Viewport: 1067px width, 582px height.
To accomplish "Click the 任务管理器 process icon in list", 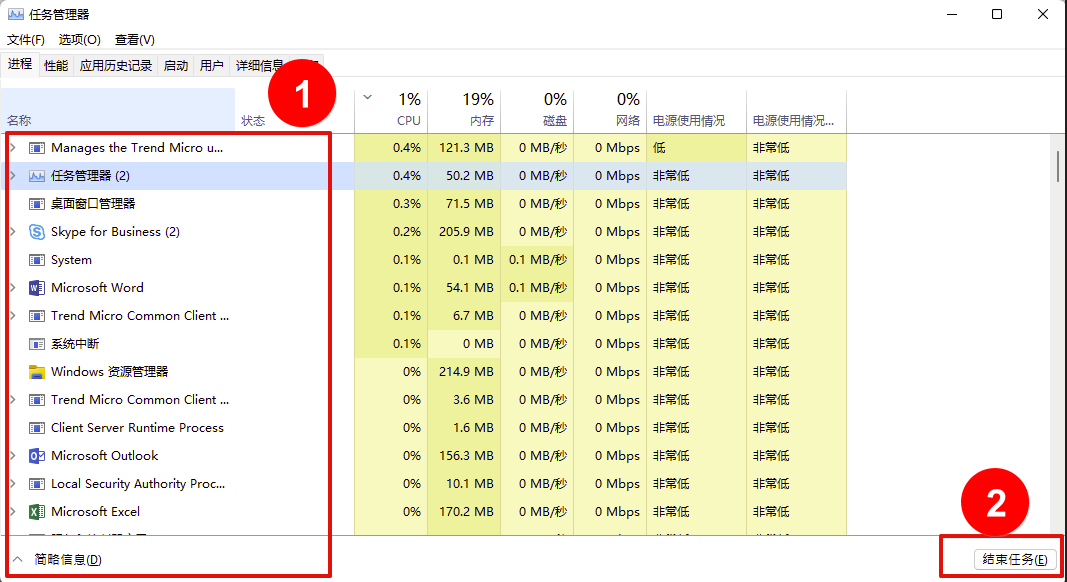I will [37, 176].
